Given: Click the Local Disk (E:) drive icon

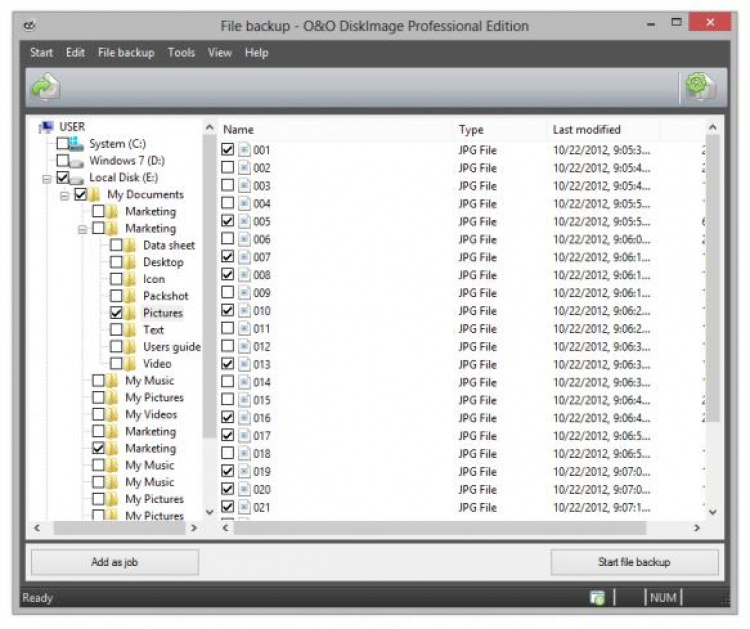Looking at the screenshot, I should (x=76, y=178).
